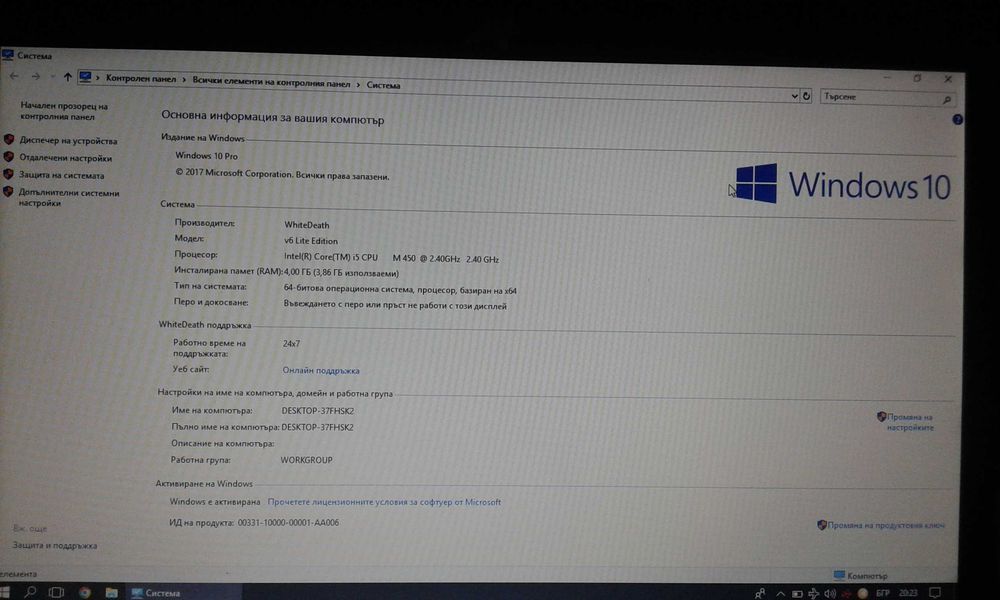Click shield icon beside 'Отдалечени настройки'
This screenshot has height=600, width=1000.
click(x=8, y=156)
